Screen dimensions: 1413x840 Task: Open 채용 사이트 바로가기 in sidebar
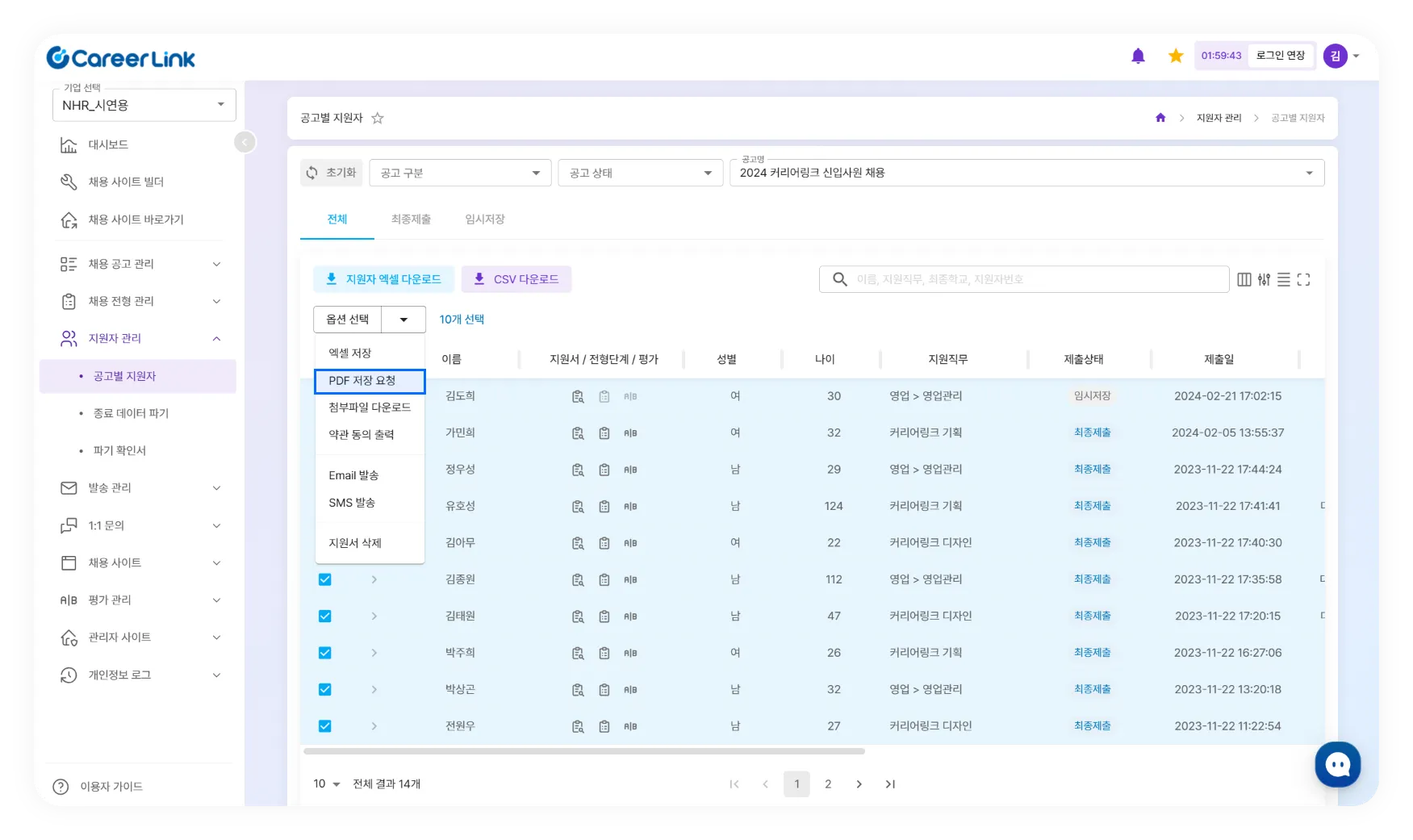[136, 219]
